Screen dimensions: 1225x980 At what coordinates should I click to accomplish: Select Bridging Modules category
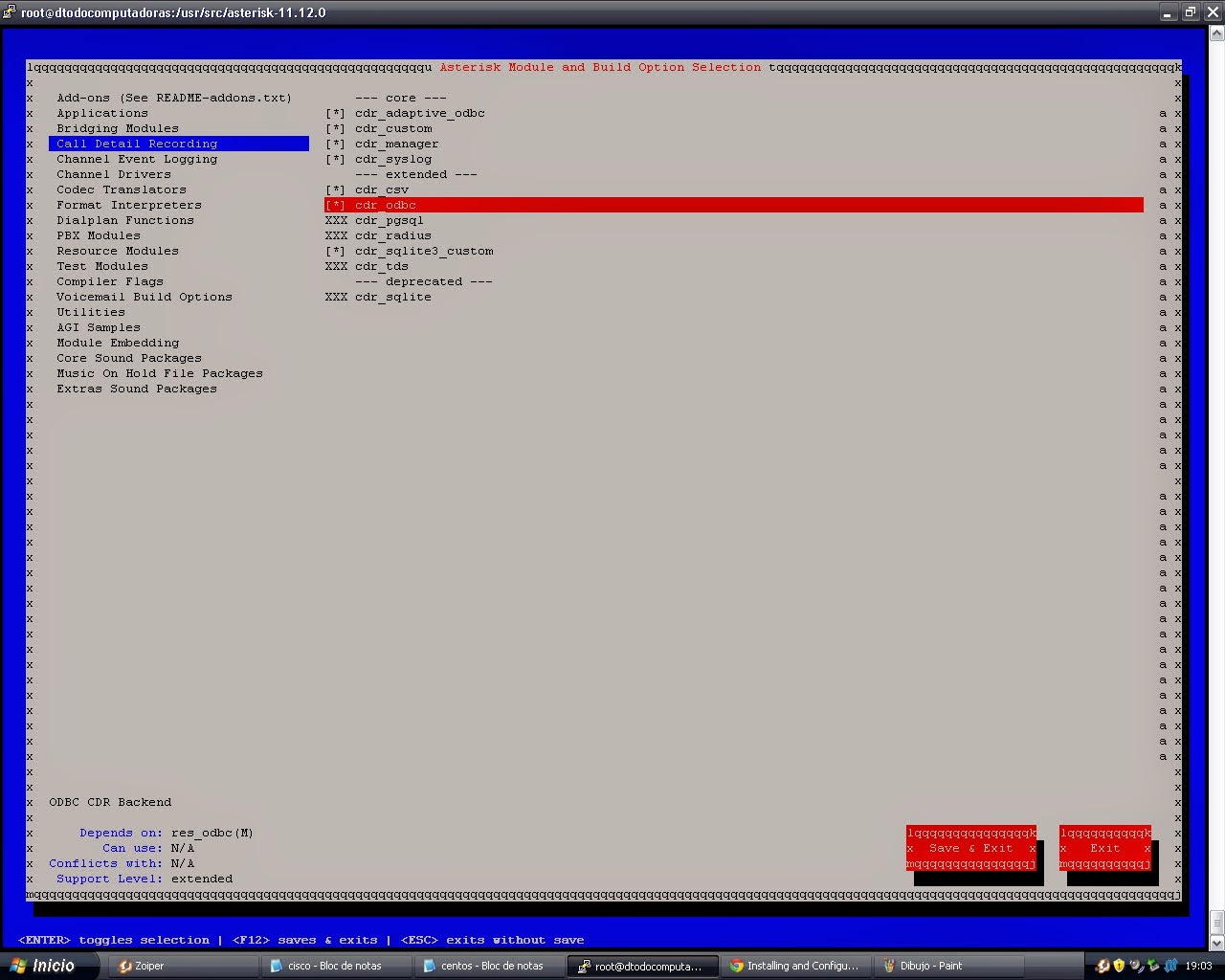(x=118, y=128)
